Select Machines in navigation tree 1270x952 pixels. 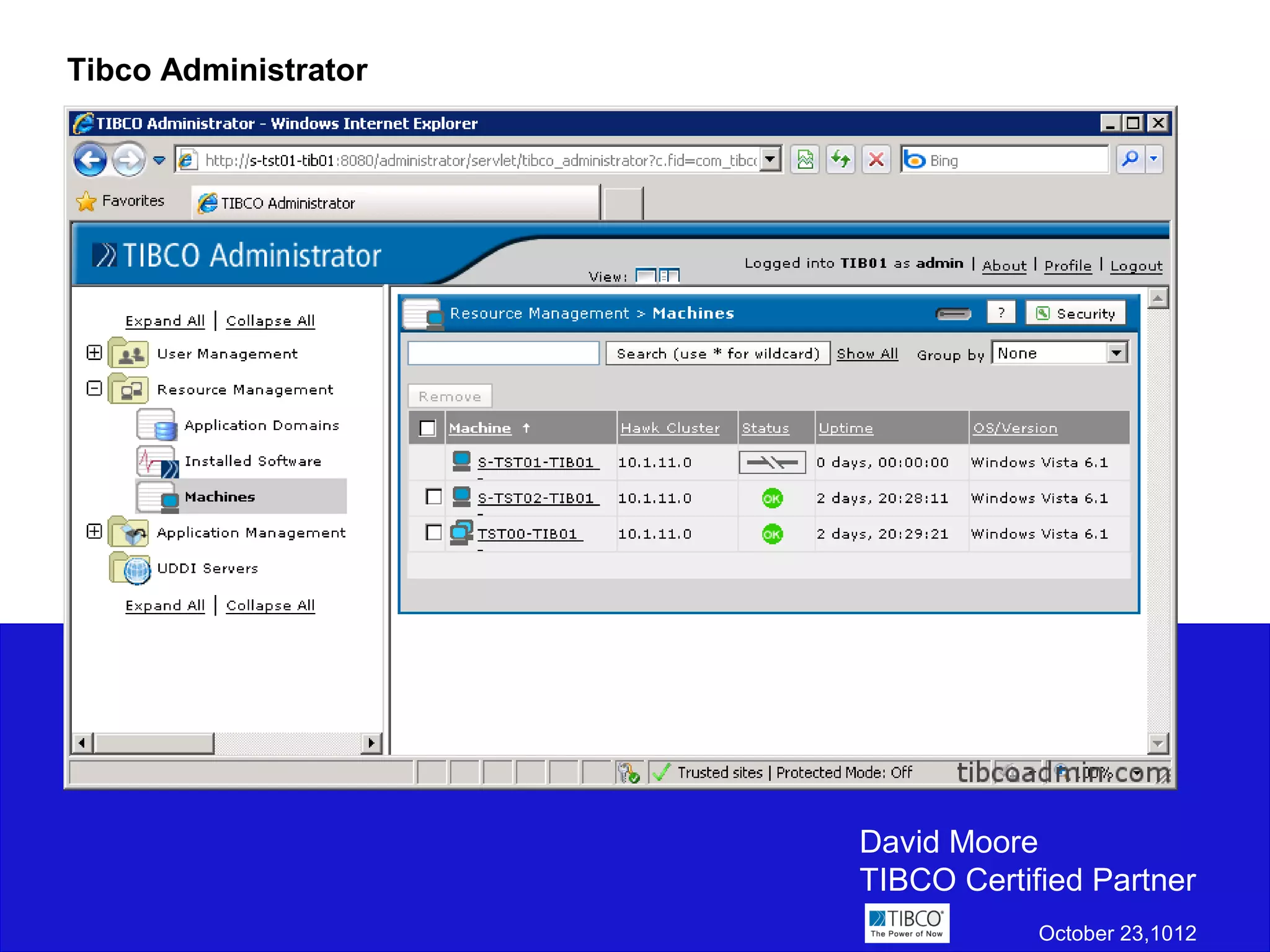pos(220,497)
